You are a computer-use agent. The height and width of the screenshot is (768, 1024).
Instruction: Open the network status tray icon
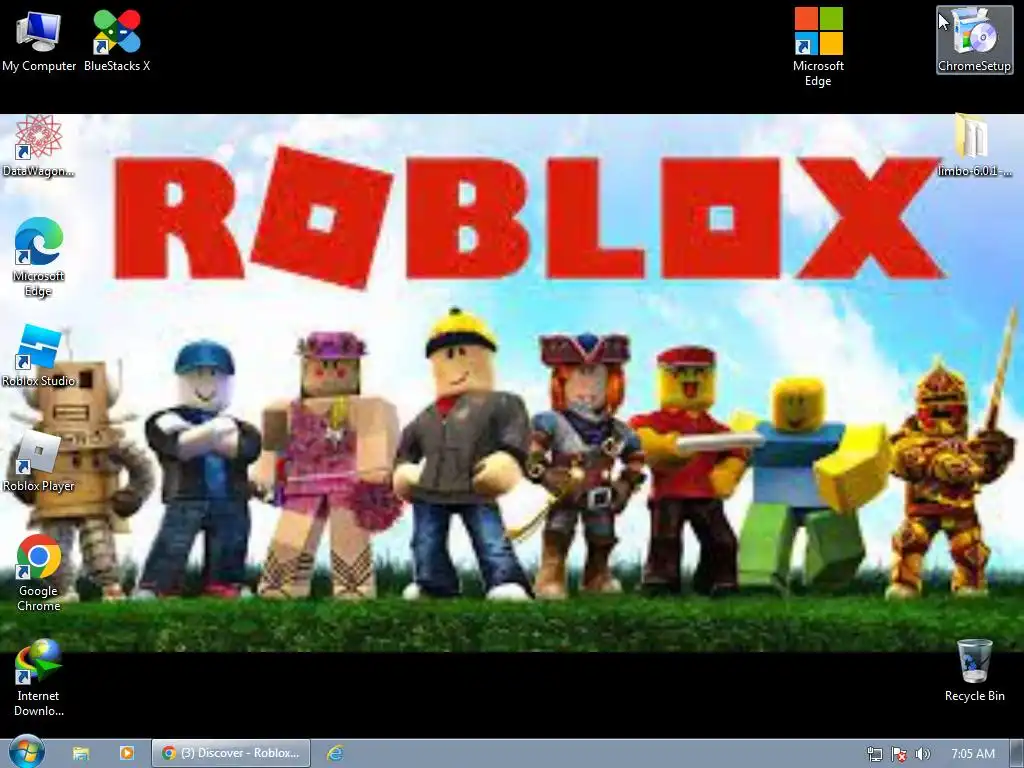pos(874,754)
